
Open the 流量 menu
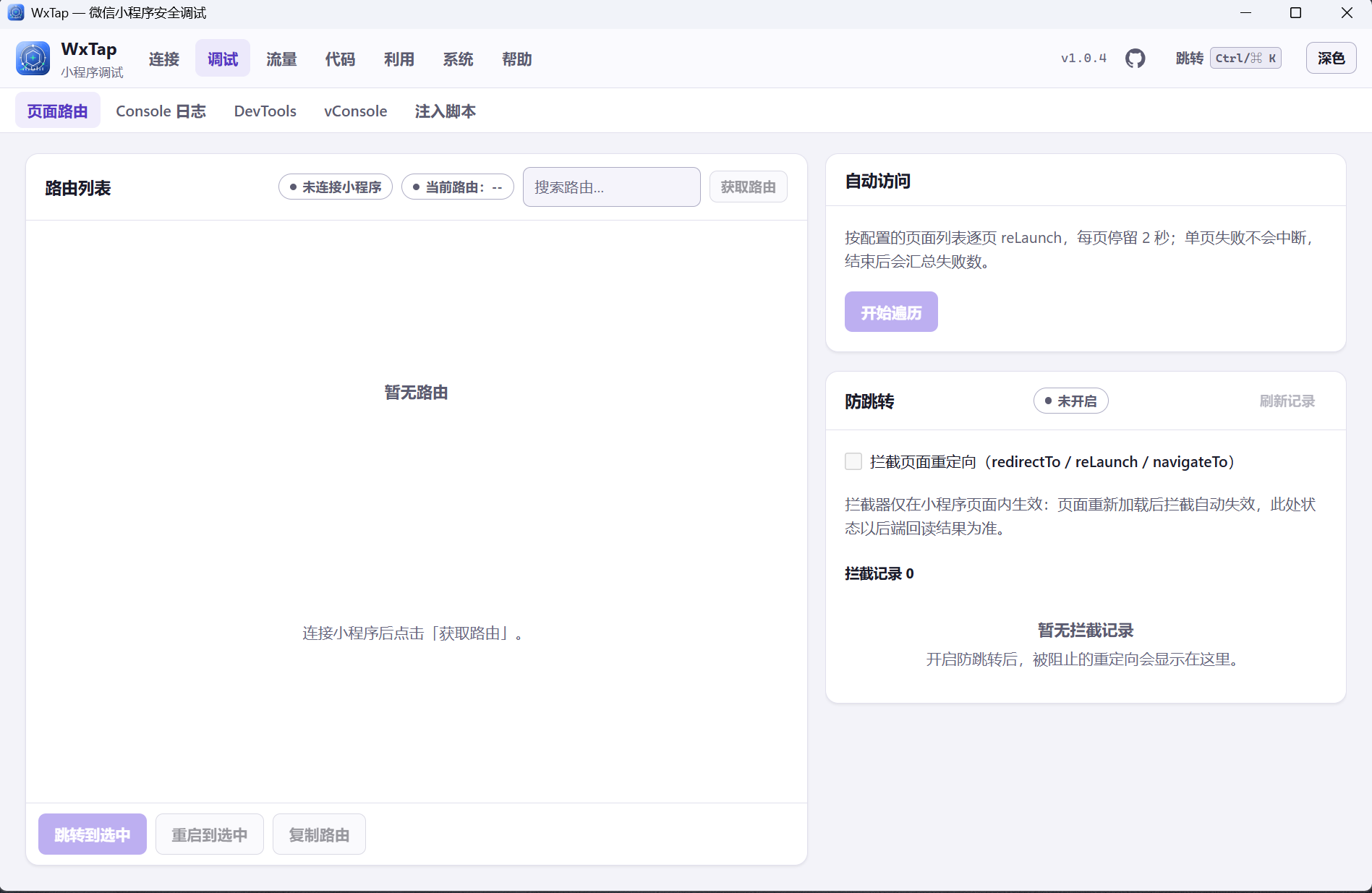[x=281, y=59]
